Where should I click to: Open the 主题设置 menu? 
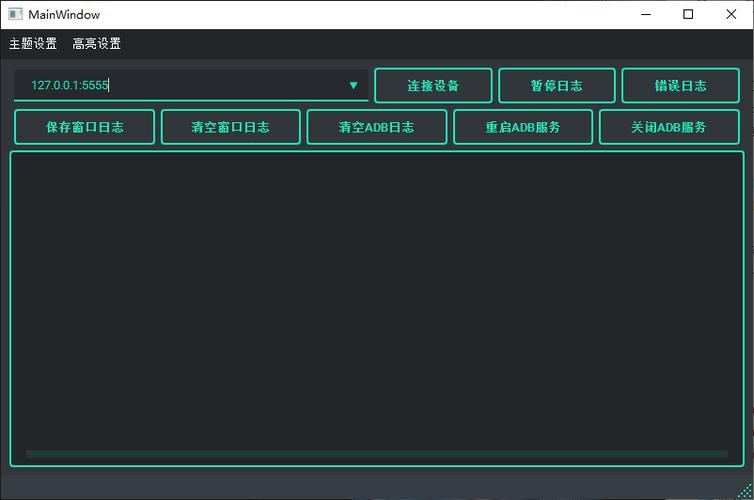pyautogui.click(x=33, y=44)
